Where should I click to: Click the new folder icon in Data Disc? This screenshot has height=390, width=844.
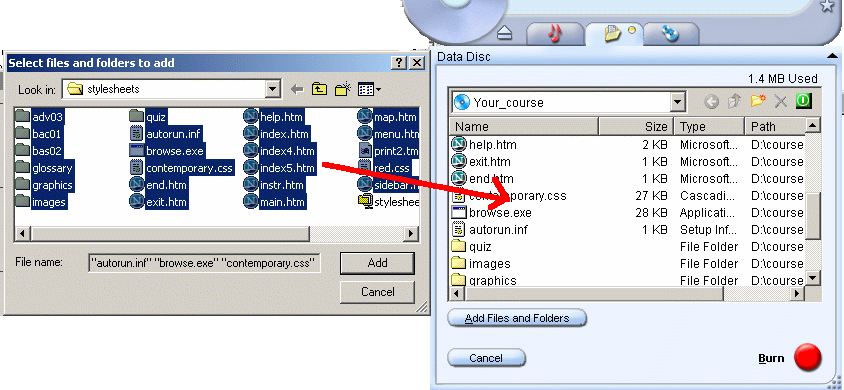click(x=758, y=101)
